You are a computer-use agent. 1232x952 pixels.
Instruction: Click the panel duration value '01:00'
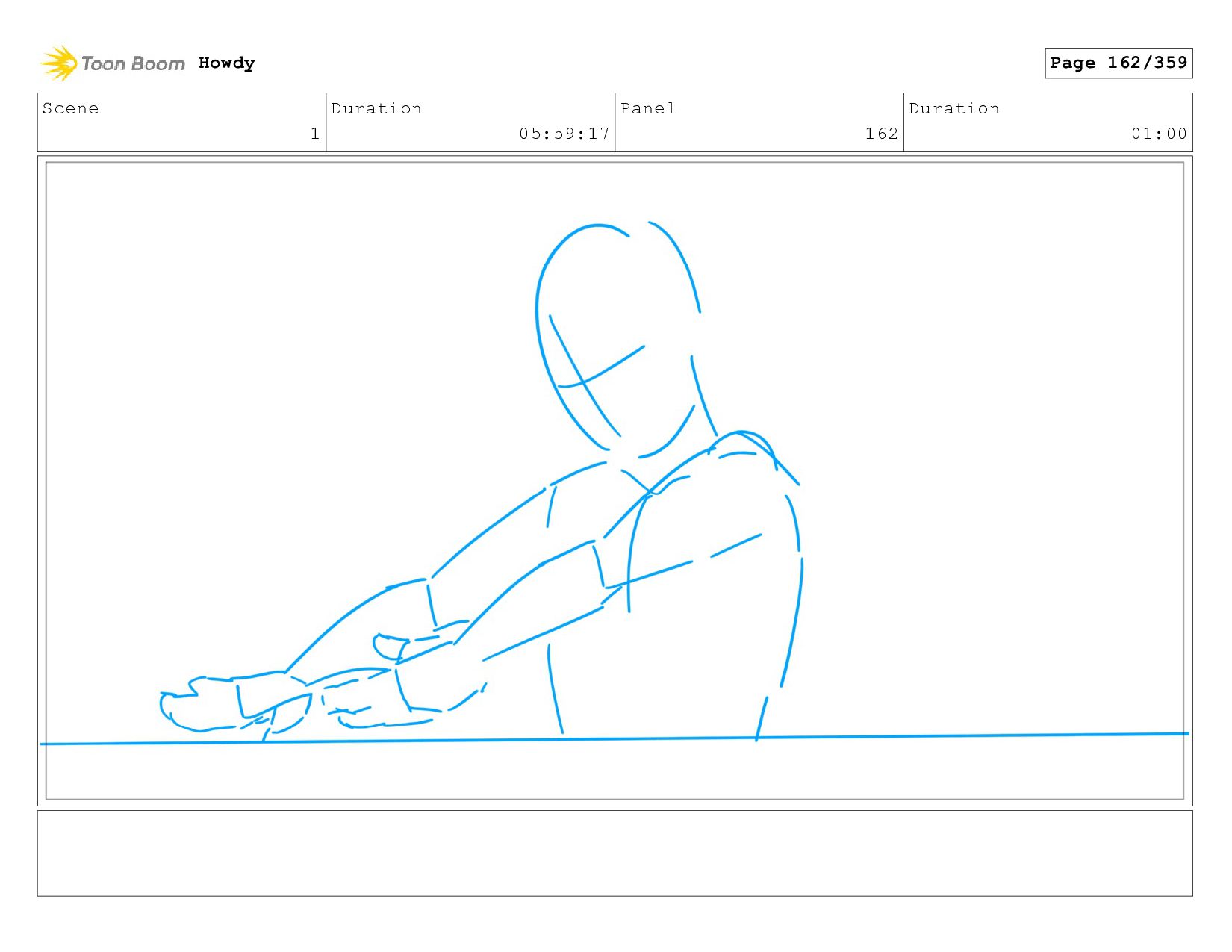click(1159, 134)
